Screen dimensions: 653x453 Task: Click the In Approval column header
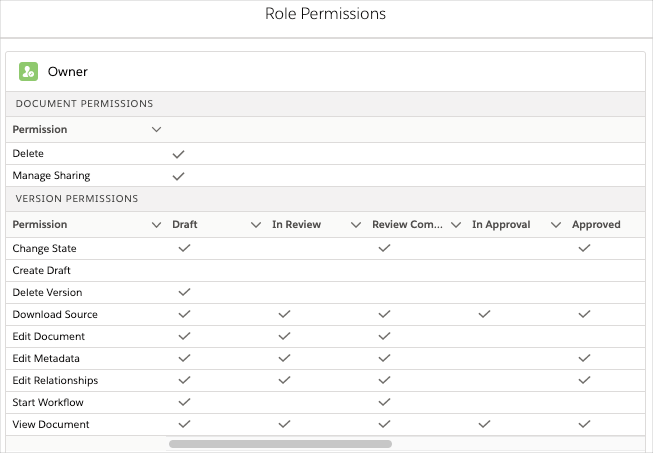coord(501,225)
